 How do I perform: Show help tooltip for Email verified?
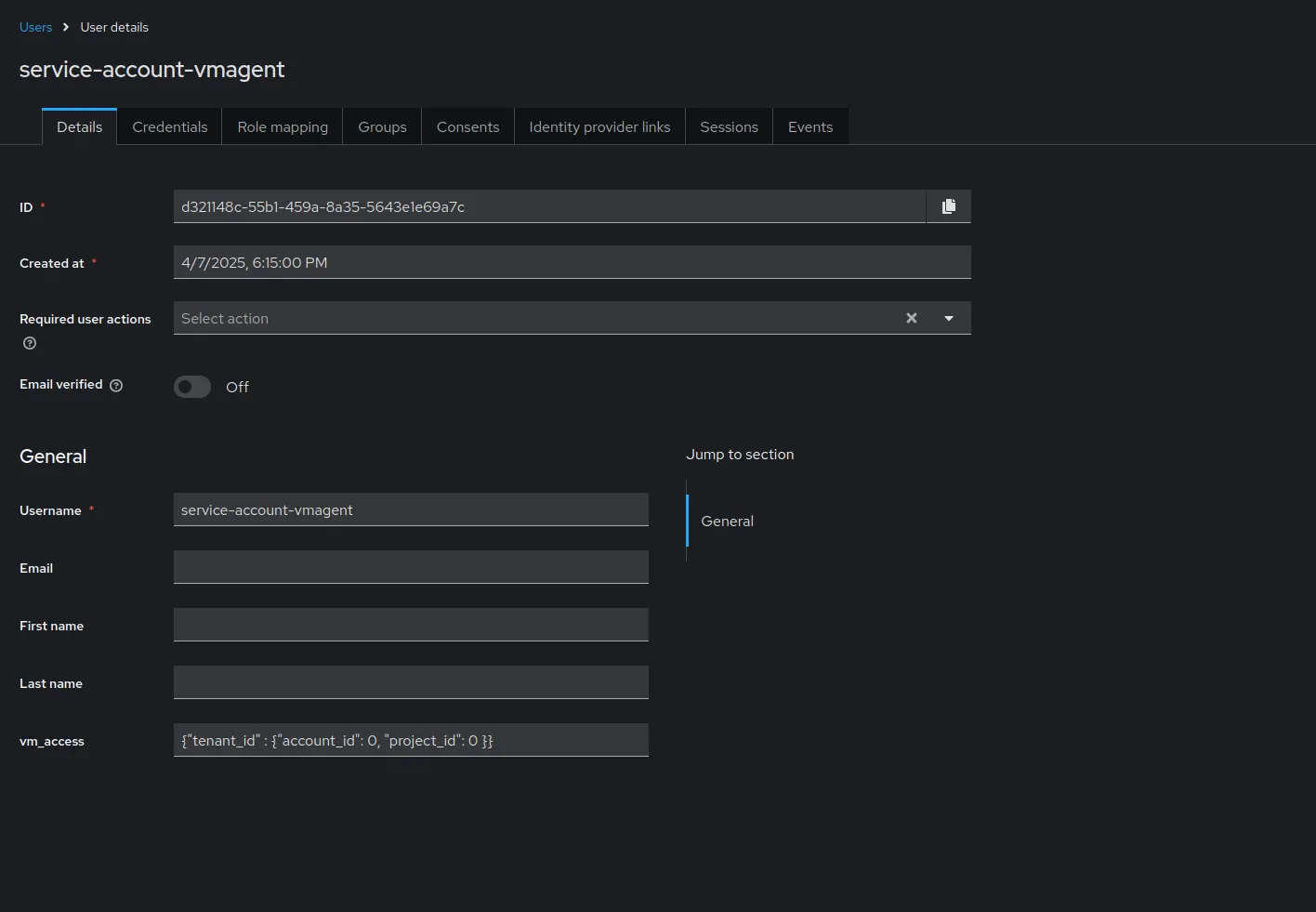pyautogui.click(x=116, y=386)
